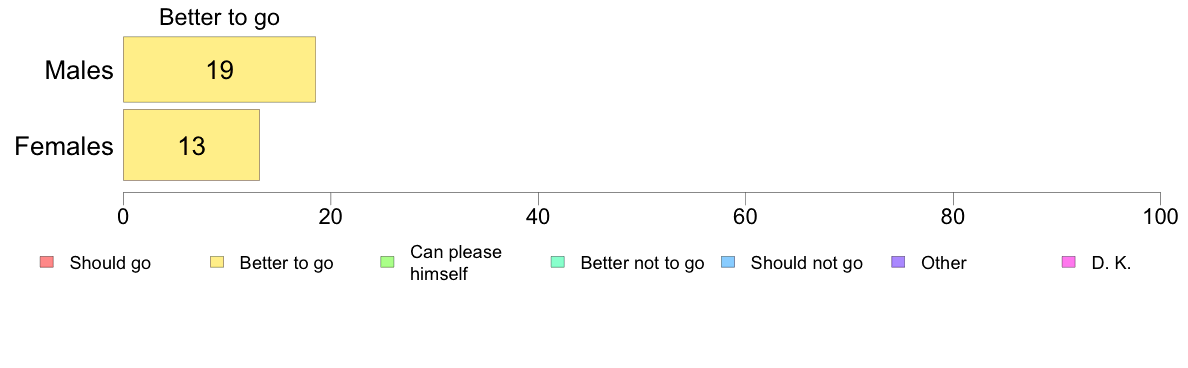
Task: Click the Females yellow bar showing 13
Action: 192,145
